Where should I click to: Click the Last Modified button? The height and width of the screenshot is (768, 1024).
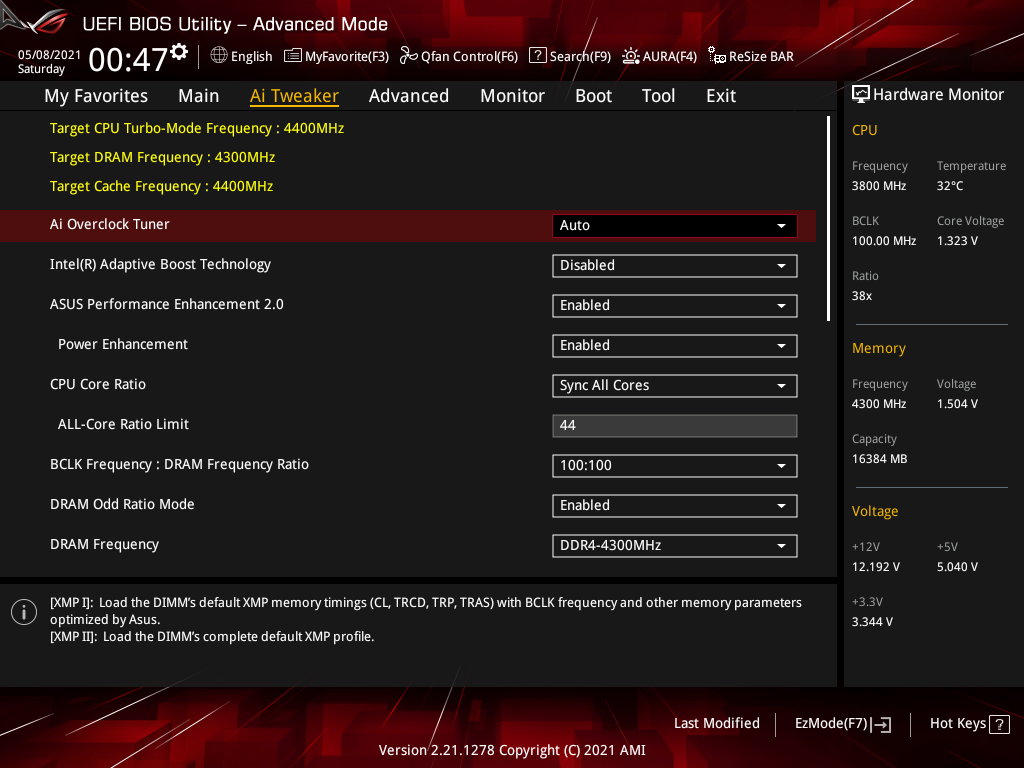[717, 724]
